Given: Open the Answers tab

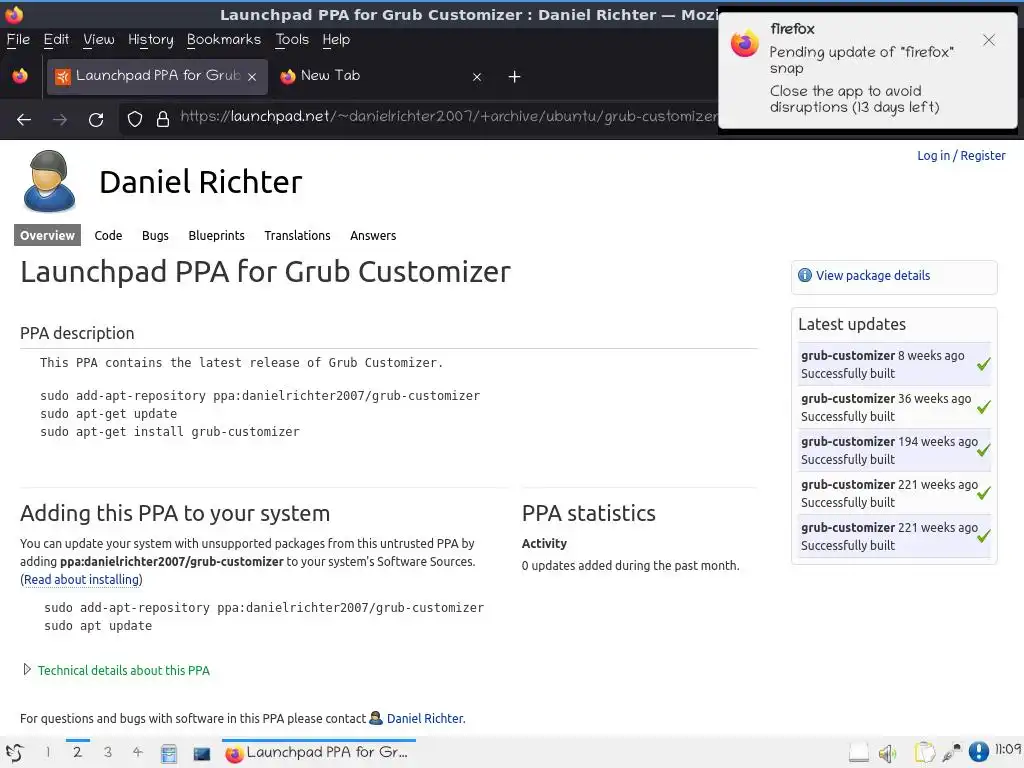Looking at the screenshot, I should tap(373, 235).
